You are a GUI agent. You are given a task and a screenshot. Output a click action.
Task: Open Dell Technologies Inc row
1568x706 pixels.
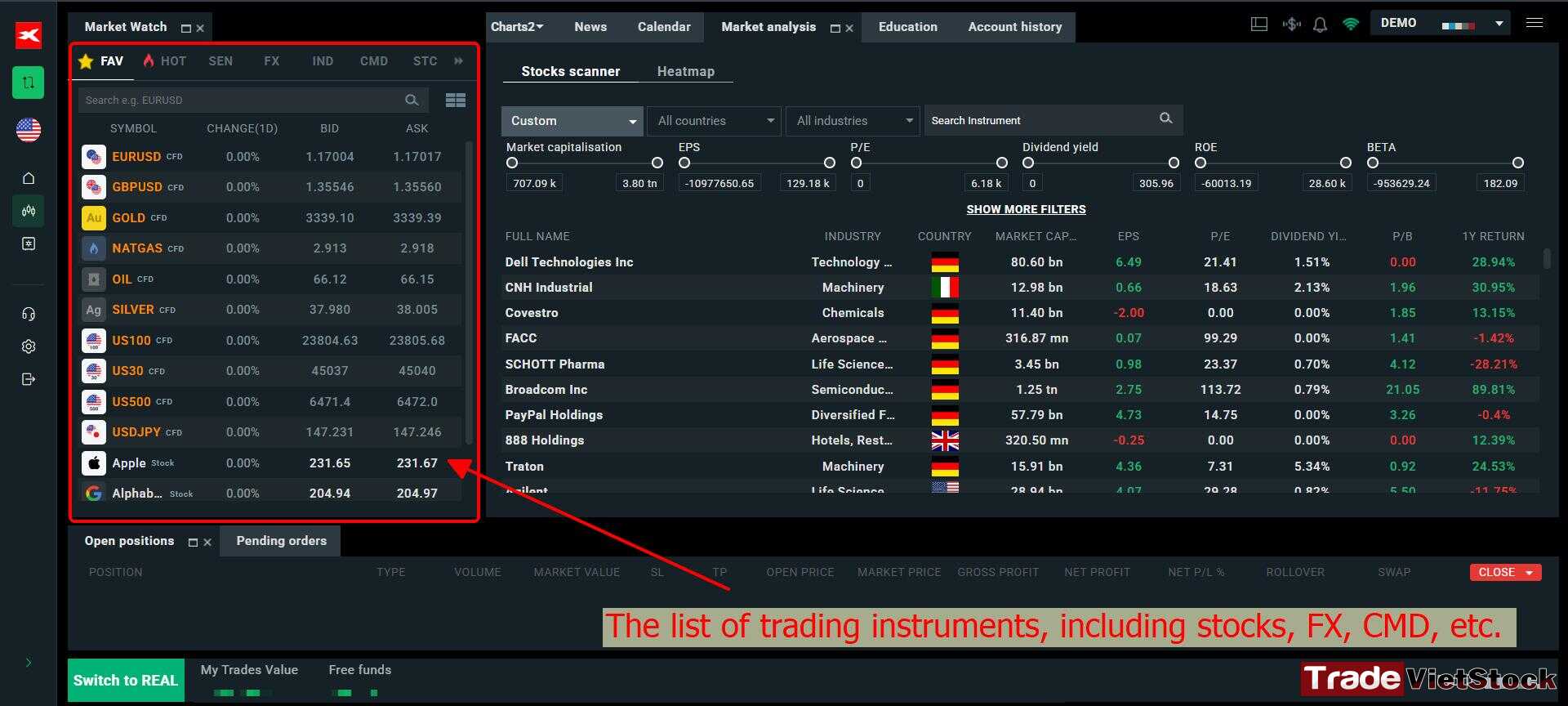tap(1021, 262)
